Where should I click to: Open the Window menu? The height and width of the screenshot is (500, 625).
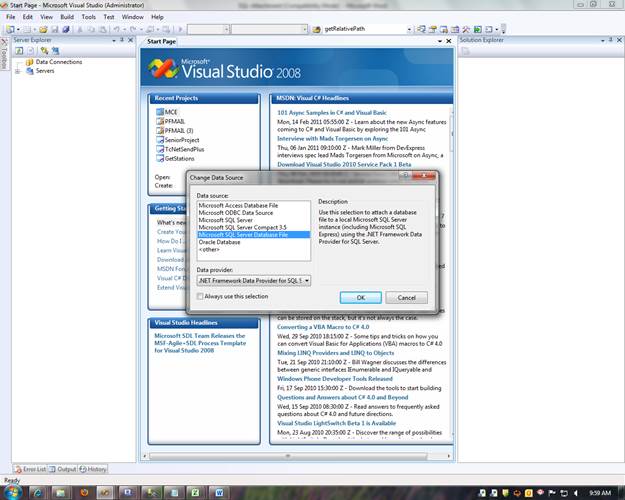tap(132, 17)
